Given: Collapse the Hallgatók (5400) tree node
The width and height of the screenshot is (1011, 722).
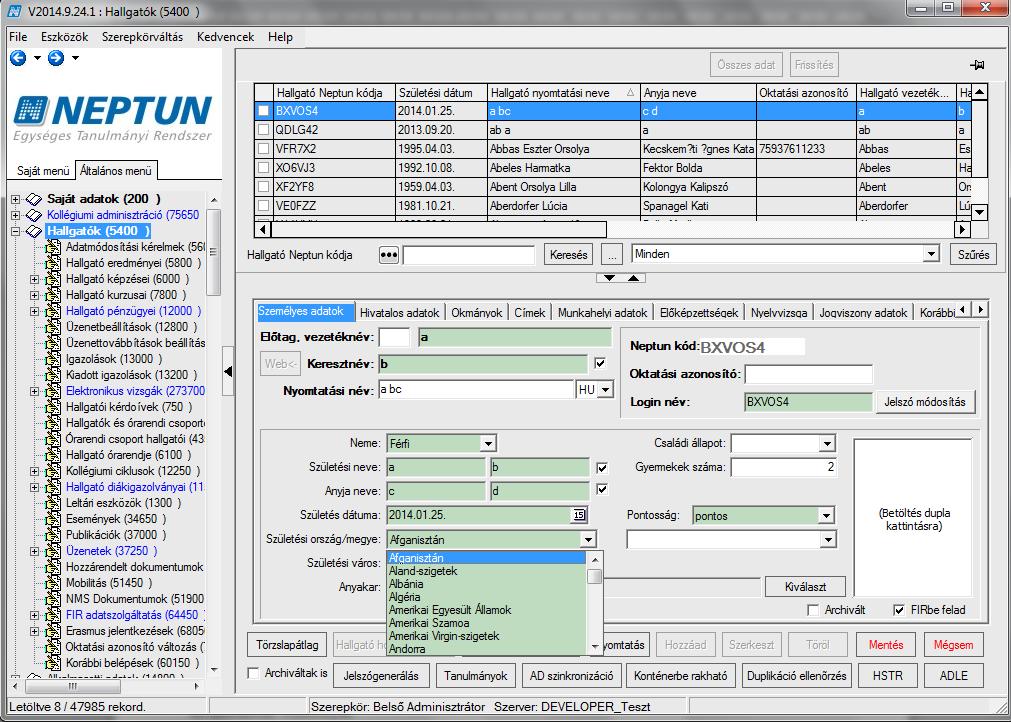Looking at the screenshot, I should [15, 231].
